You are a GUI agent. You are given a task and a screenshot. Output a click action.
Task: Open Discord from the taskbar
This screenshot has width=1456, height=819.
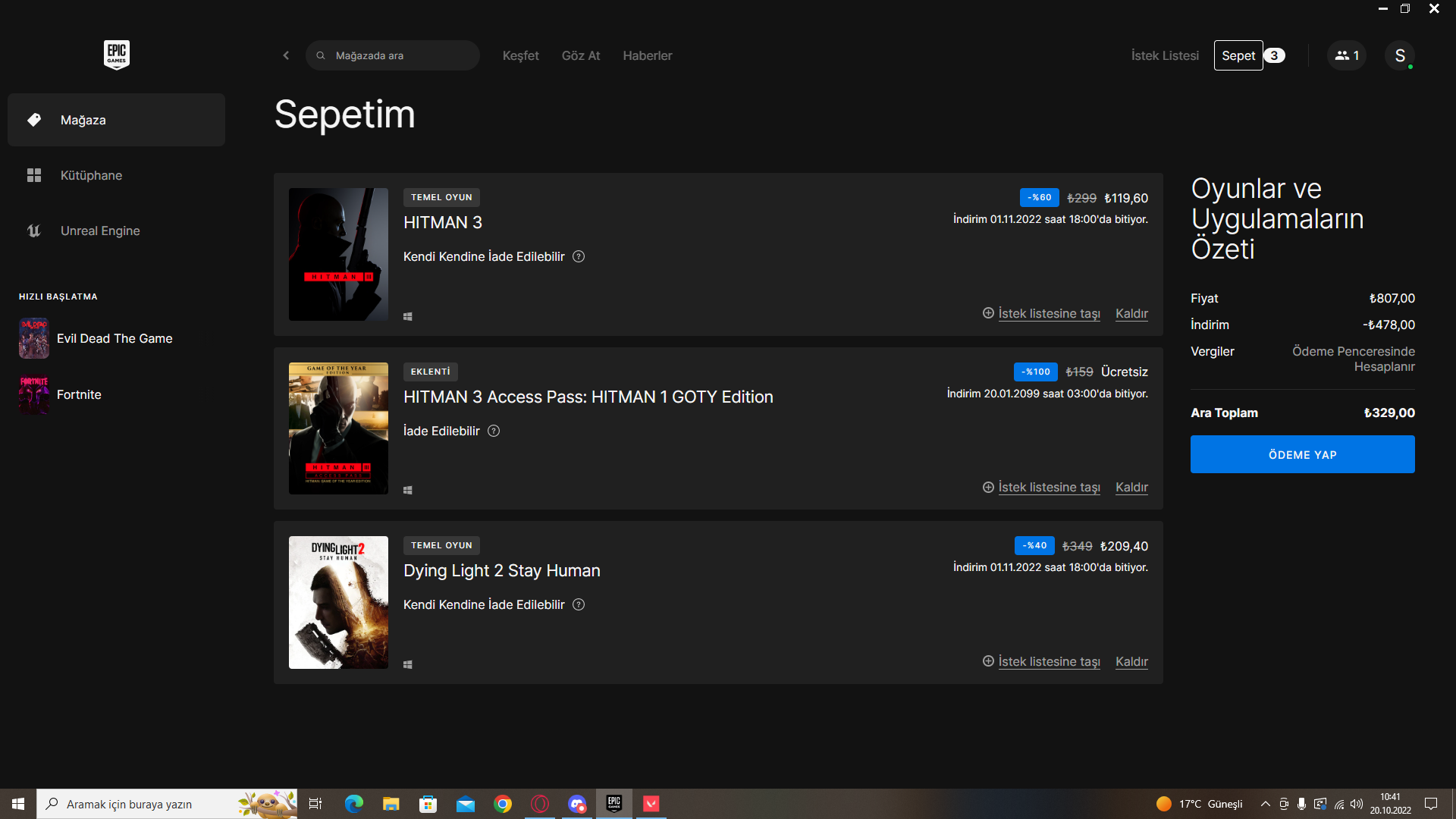(x=576, y=804)
